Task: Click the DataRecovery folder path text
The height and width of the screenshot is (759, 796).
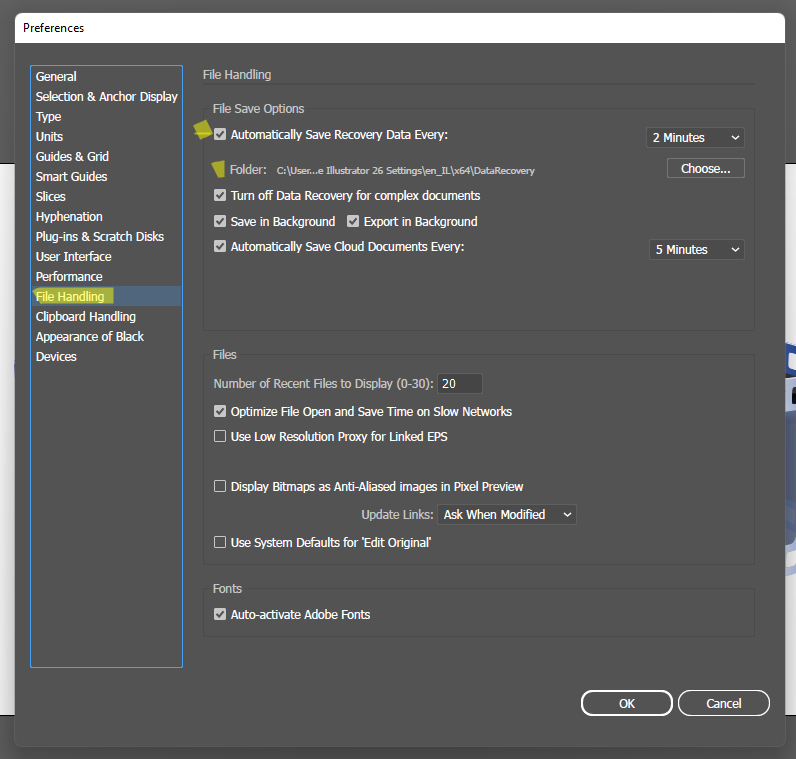Action: 405,171
